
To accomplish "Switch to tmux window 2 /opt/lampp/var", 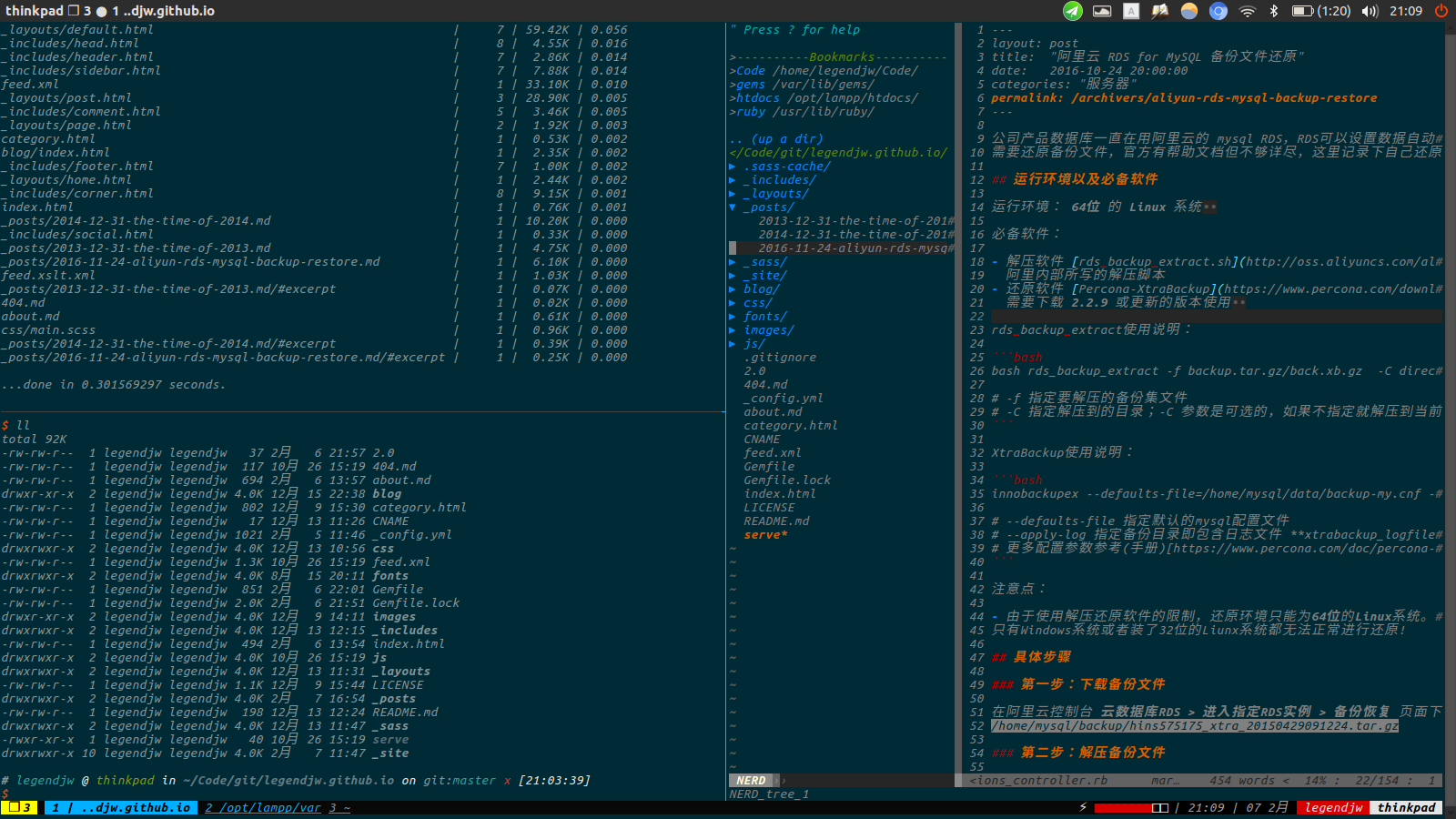I will 263,807.
